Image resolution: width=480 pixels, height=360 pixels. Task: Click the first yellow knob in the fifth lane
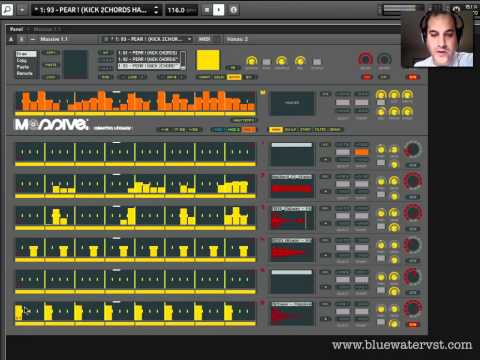pyautogui.click(x=381, y=277)
